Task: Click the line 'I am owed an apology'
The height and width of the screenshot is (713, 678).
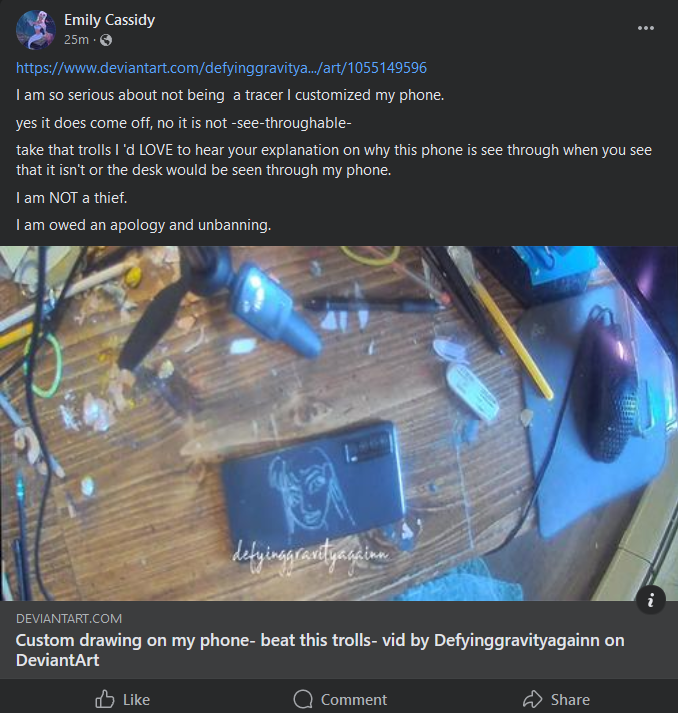Action: [x=144, y=225]
